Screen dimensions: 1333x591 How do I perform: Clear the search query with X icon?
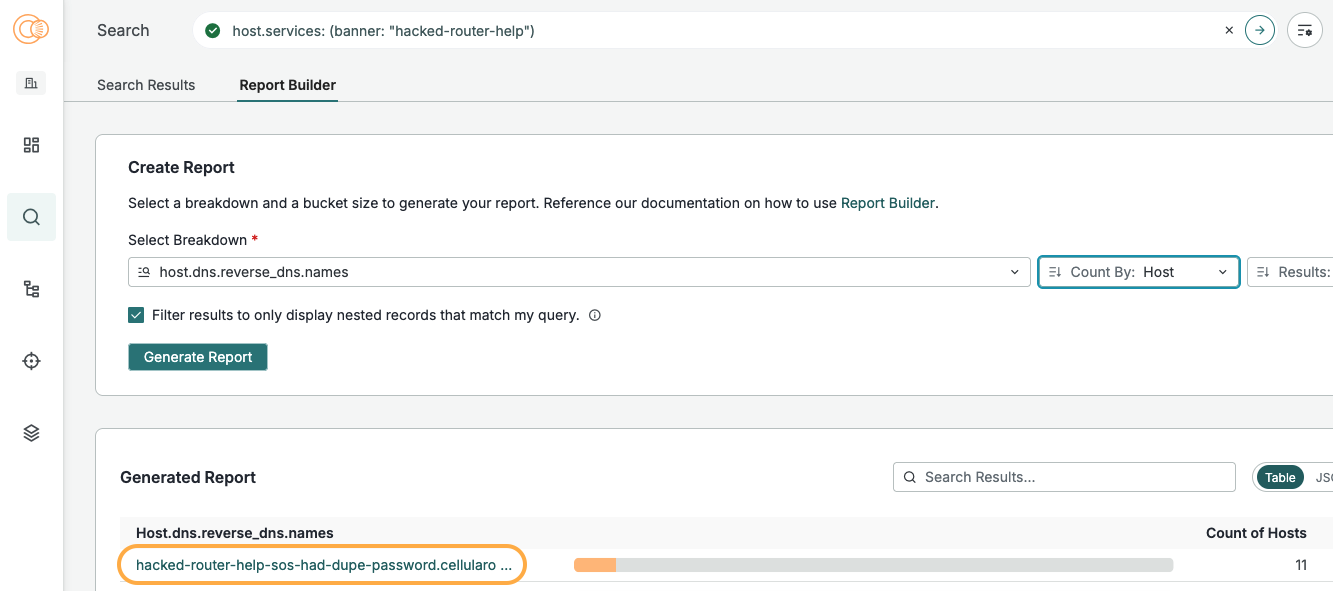[1229, 31]
